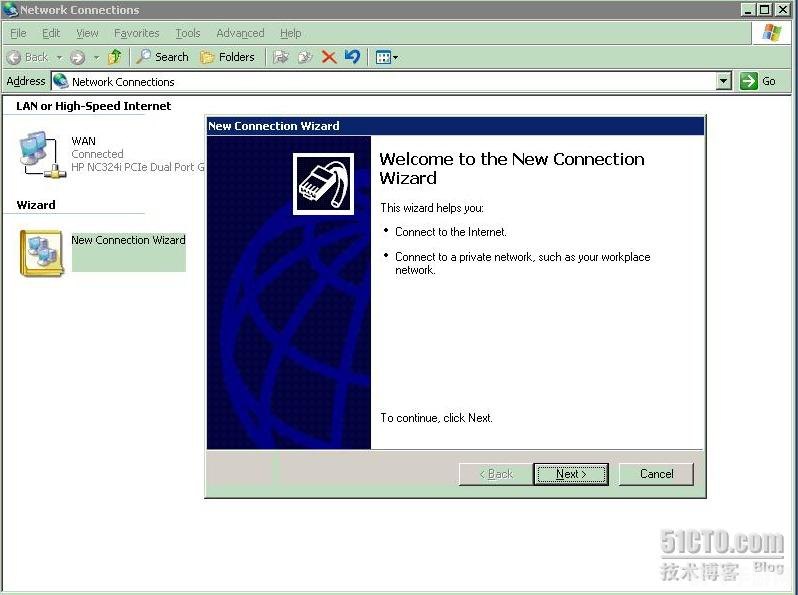The height and width of the screenshot is (595, 798).
Task: Open the Views dropdown in toolbar
Action: (x=386, y=57)
